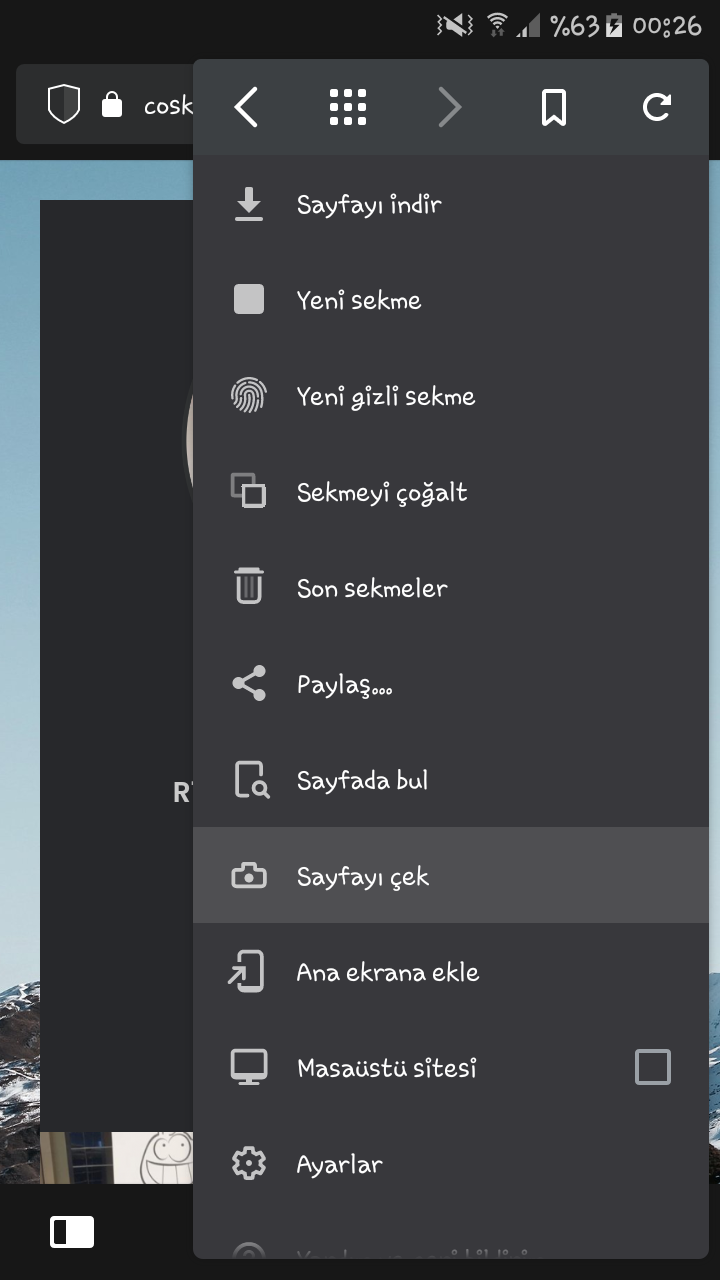Reload the page with refresh icon
Screen dimensions: 720x1280
click(656, 107)
